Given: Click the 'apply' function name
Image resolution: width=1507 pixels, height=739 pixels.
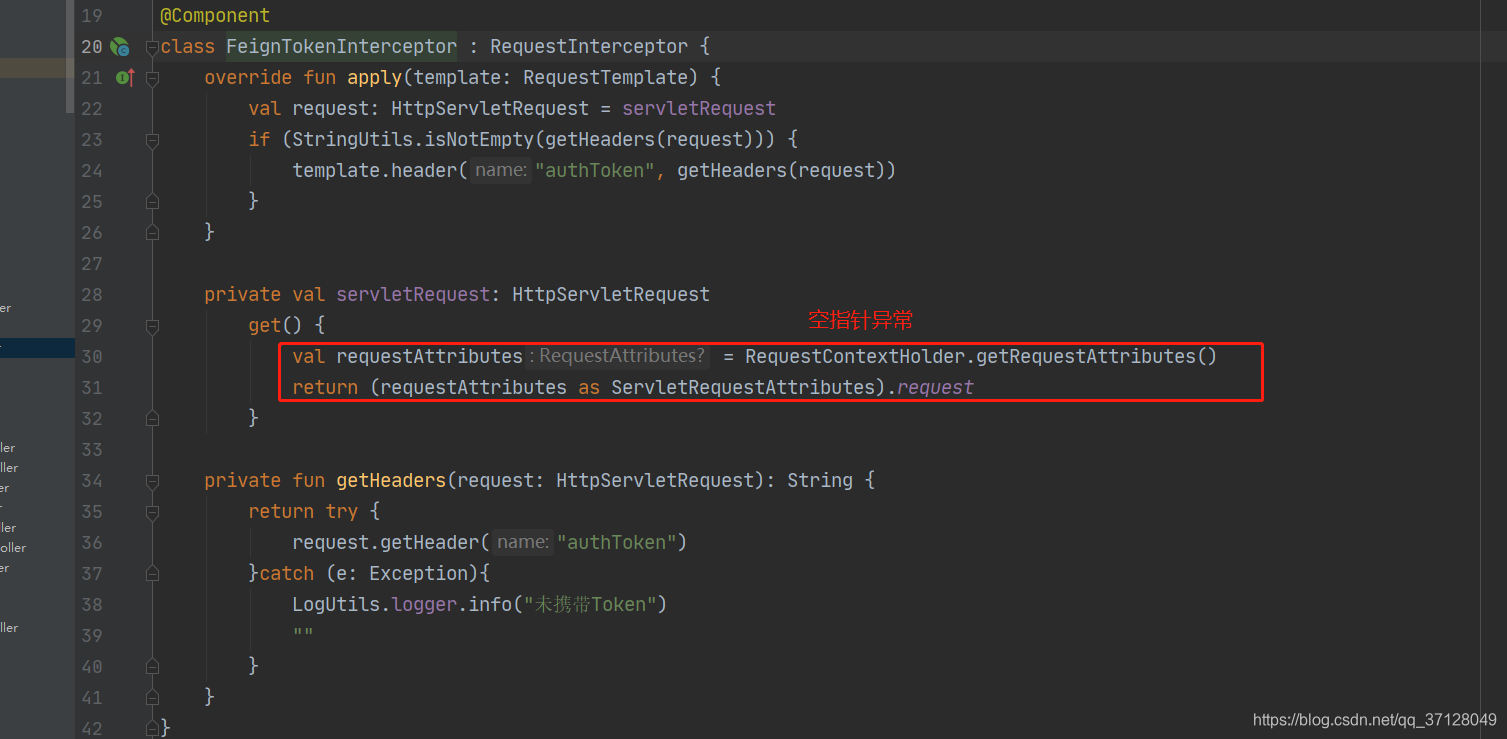Looking at the screenshot, I should [375, 77].
